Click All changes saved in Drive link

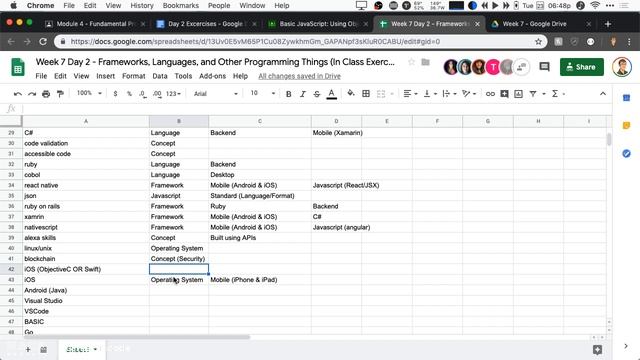tap(299, 76)
